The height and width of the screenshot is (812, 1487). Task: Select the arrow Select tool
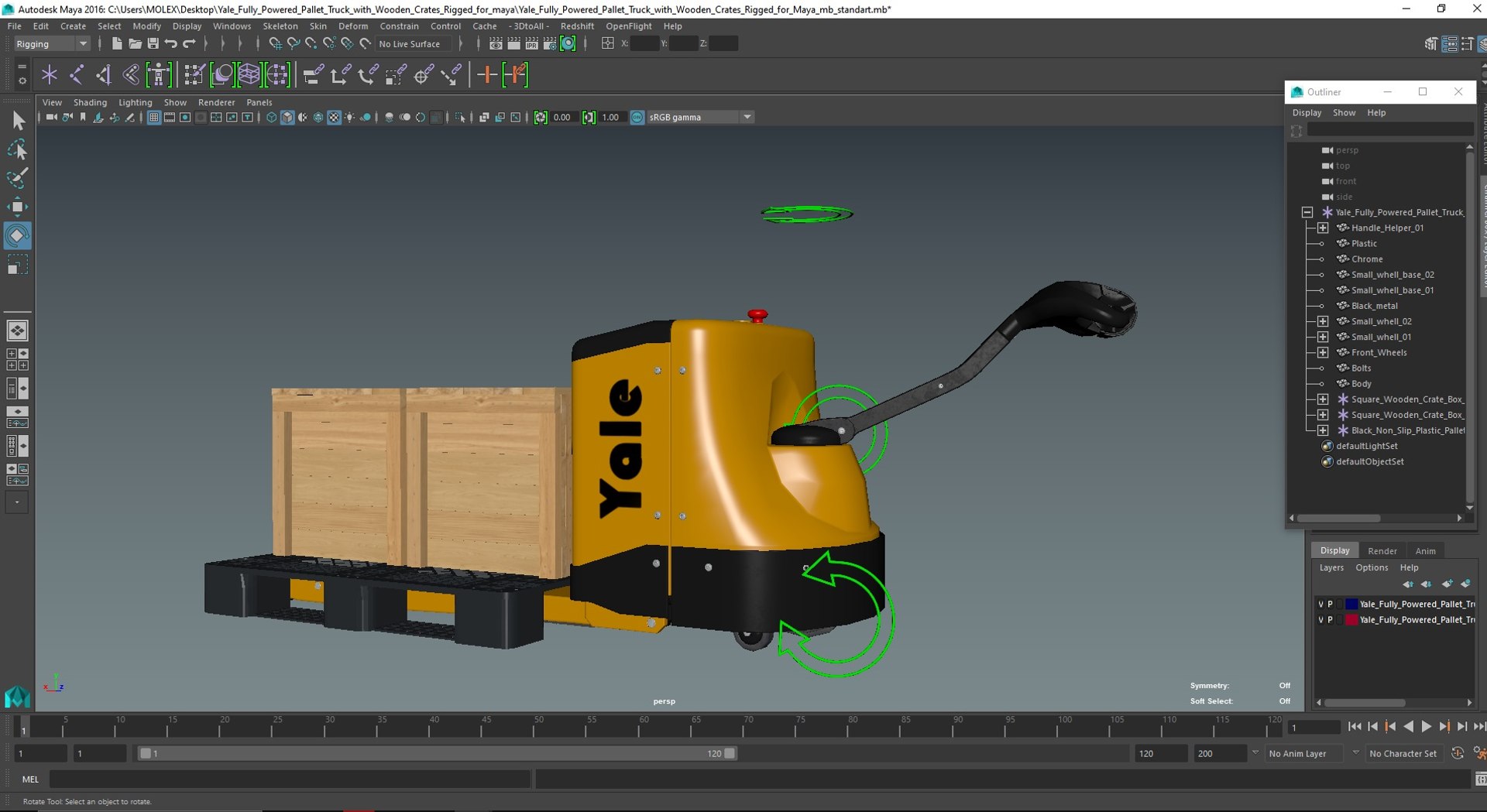coord(18,121)
